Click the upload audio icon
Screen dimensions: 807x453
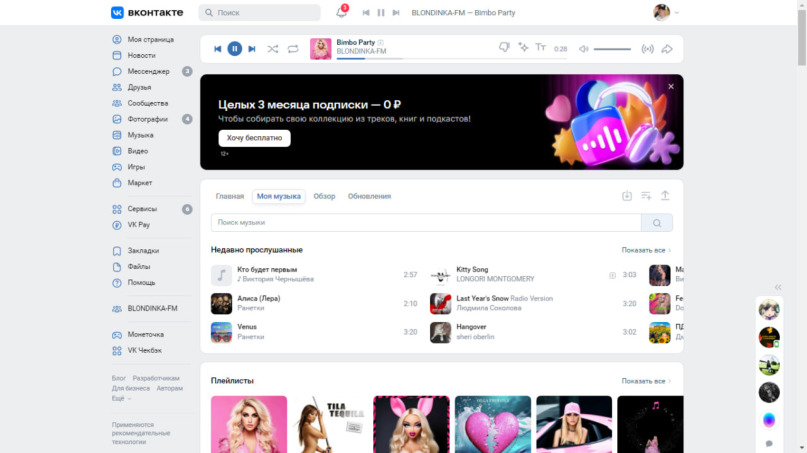click(x=665, y=196)
